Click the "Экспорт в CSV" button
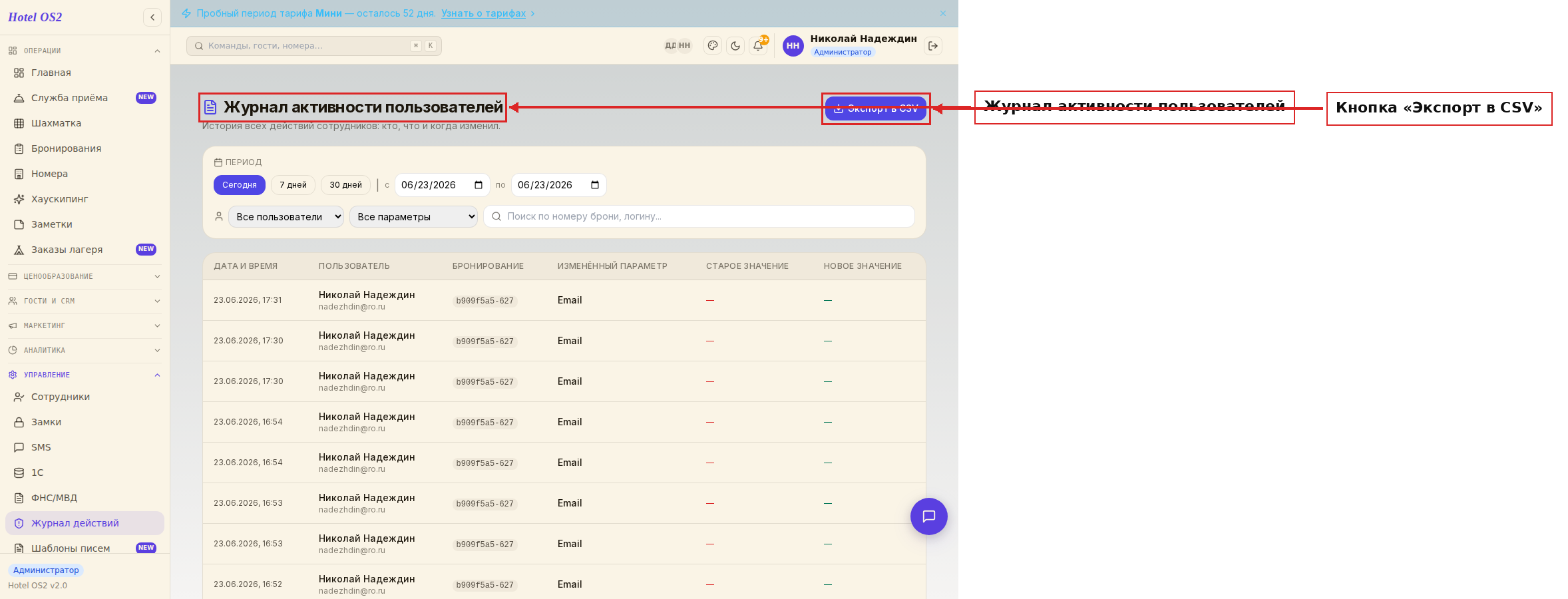Image resolution: width=1568 pixels, height=599 pixels. tap(876, 108)
